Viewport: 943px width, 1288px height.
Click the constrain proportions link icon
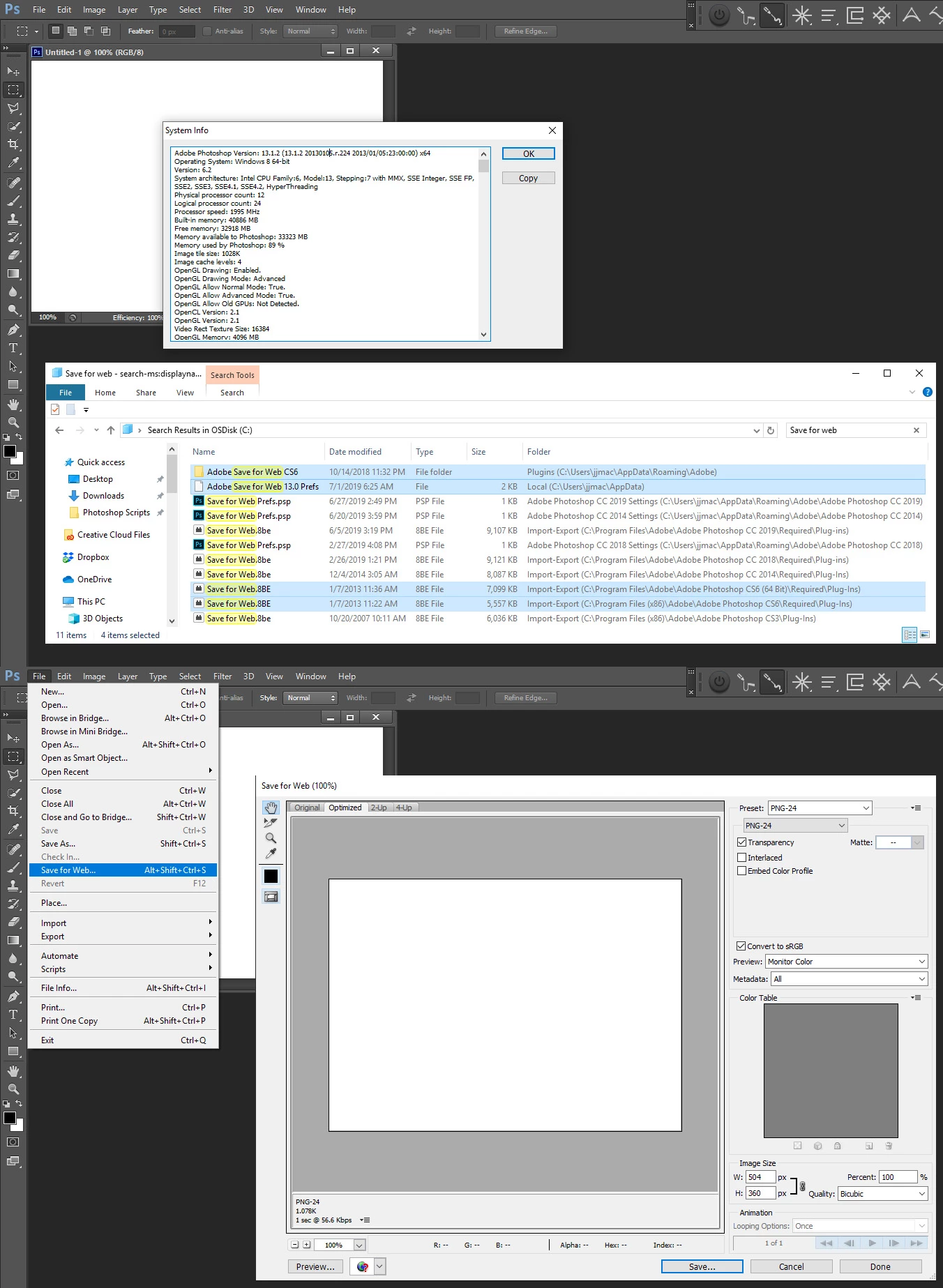[x=802, y=1186]
